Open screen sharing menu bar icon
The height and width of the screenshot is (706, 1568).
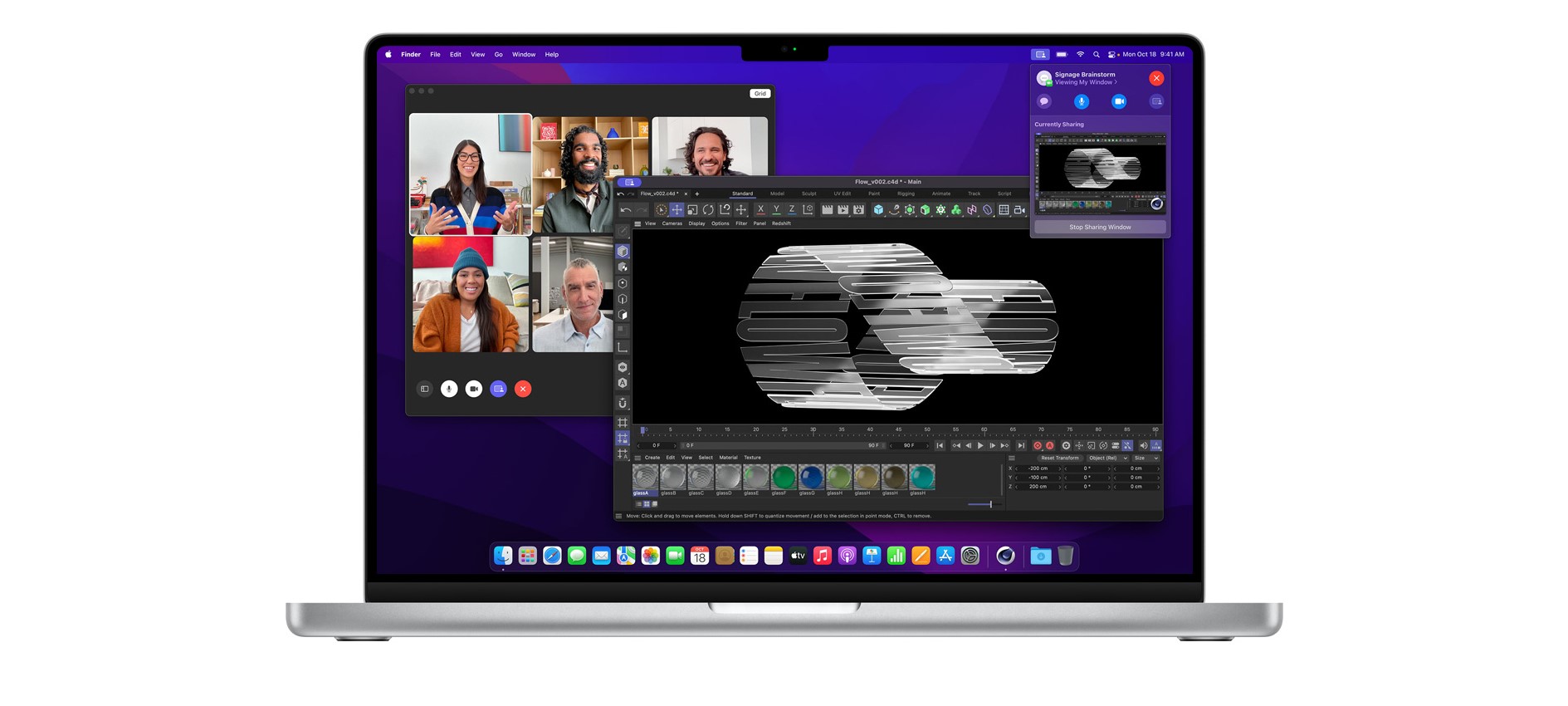(x=1040, y=54)
